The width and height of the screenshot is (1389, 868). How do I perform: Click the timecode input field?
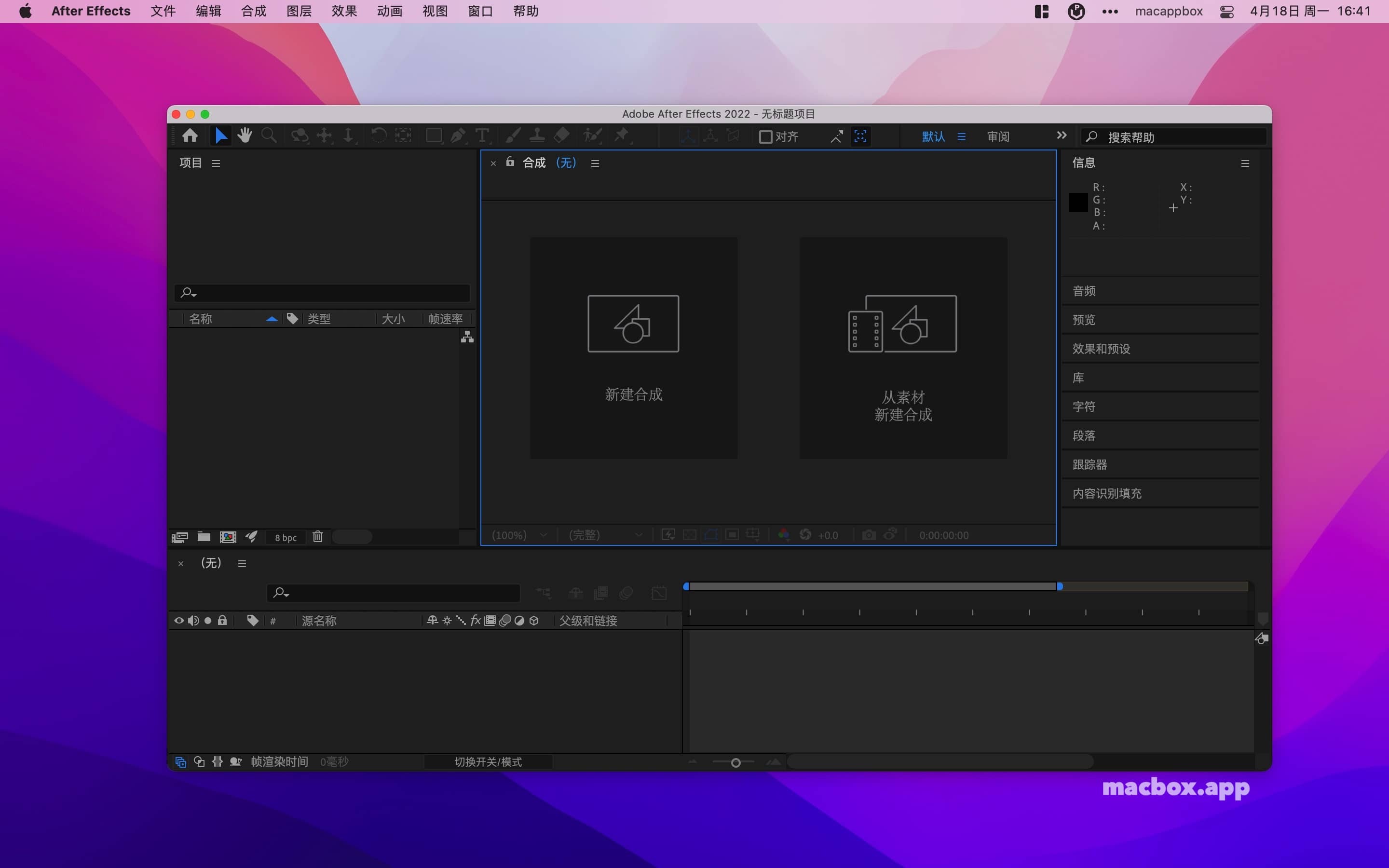coord(944,534)
